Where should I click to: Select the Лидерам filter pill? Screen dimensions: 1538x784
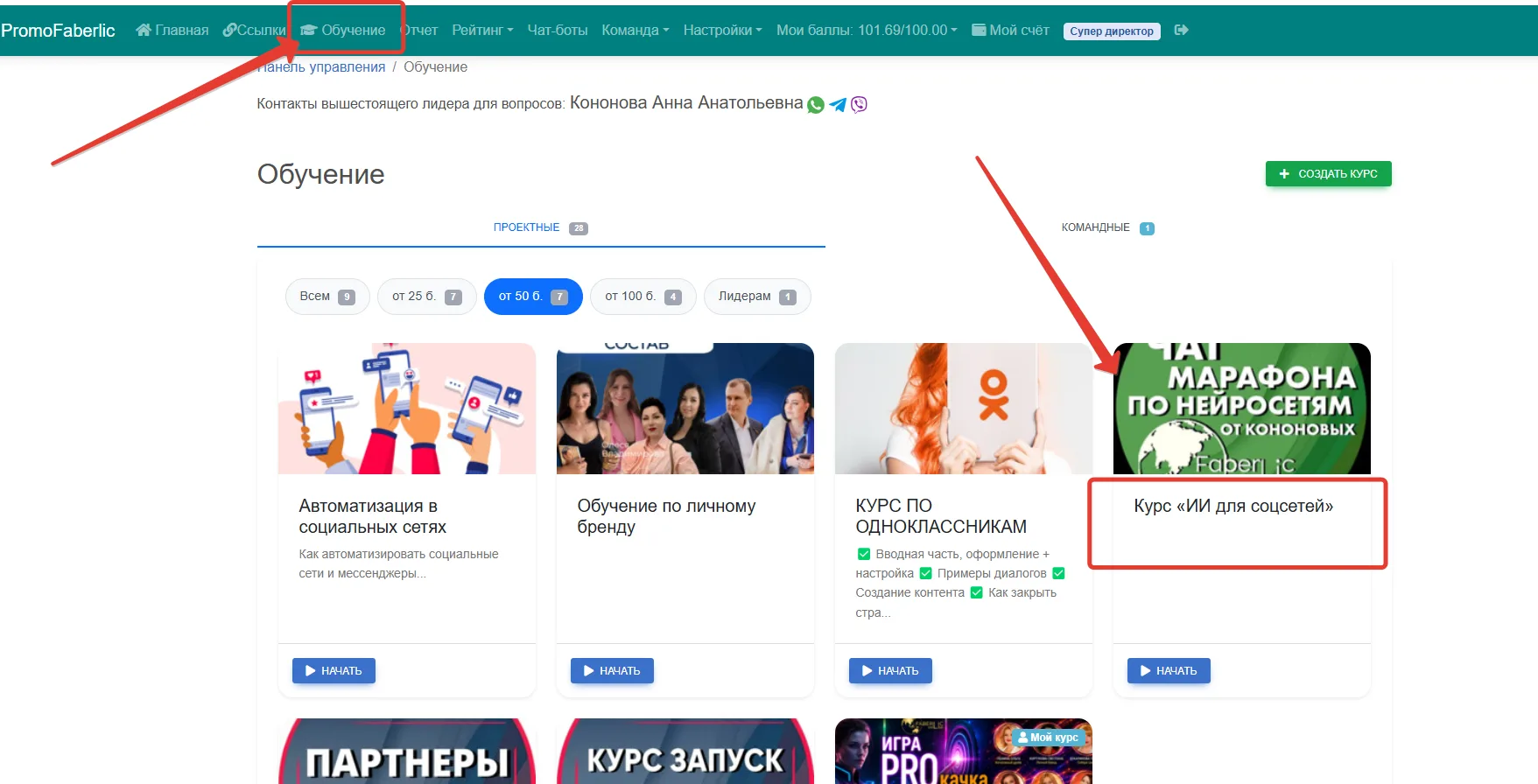[x=757, y=297]
